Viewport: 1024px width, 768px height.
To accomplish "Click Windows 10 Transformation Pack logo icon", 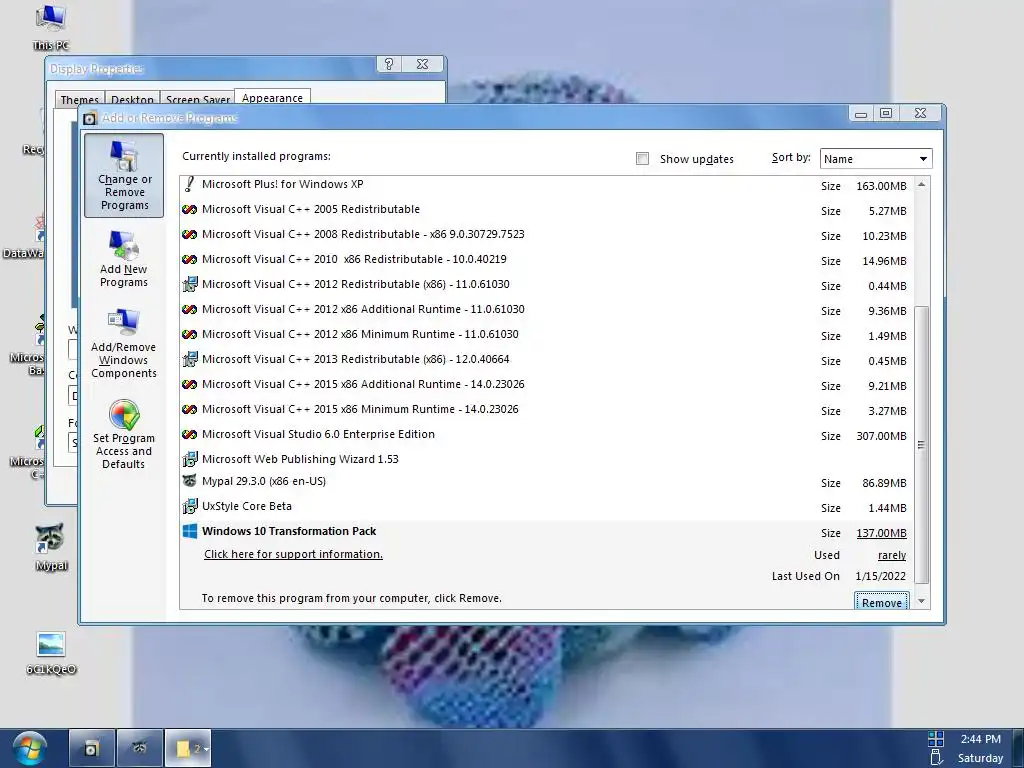I will [x=190, y=531].
